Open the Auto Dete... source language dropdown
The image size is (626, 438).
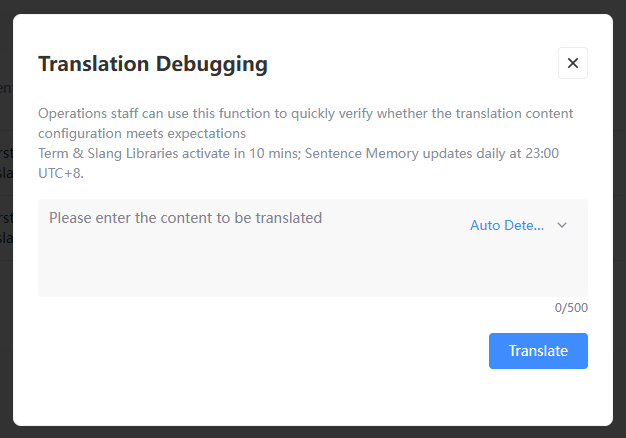click(519, 225)
